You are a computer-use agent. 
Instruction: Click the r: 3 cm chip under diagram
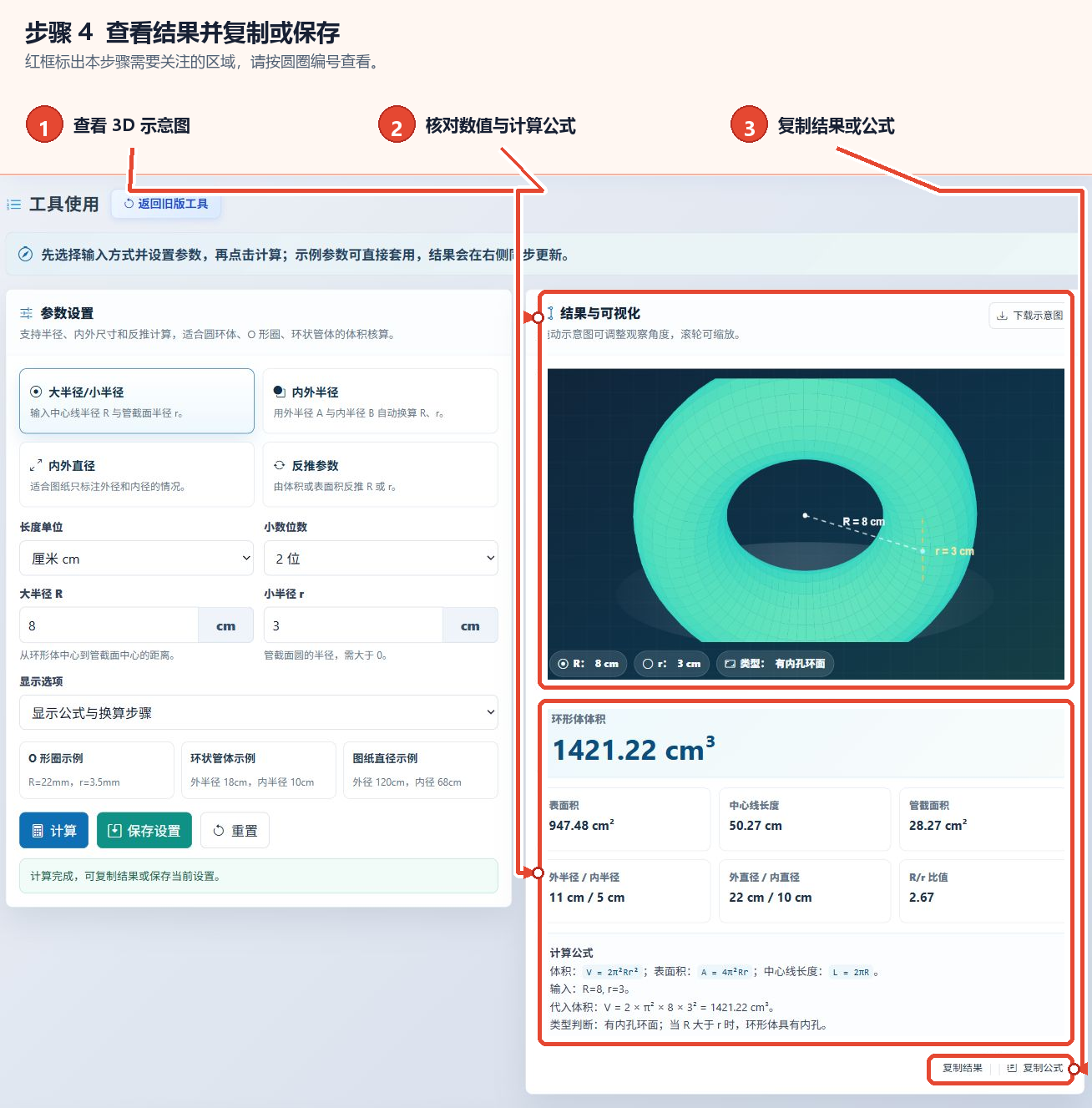672,664
